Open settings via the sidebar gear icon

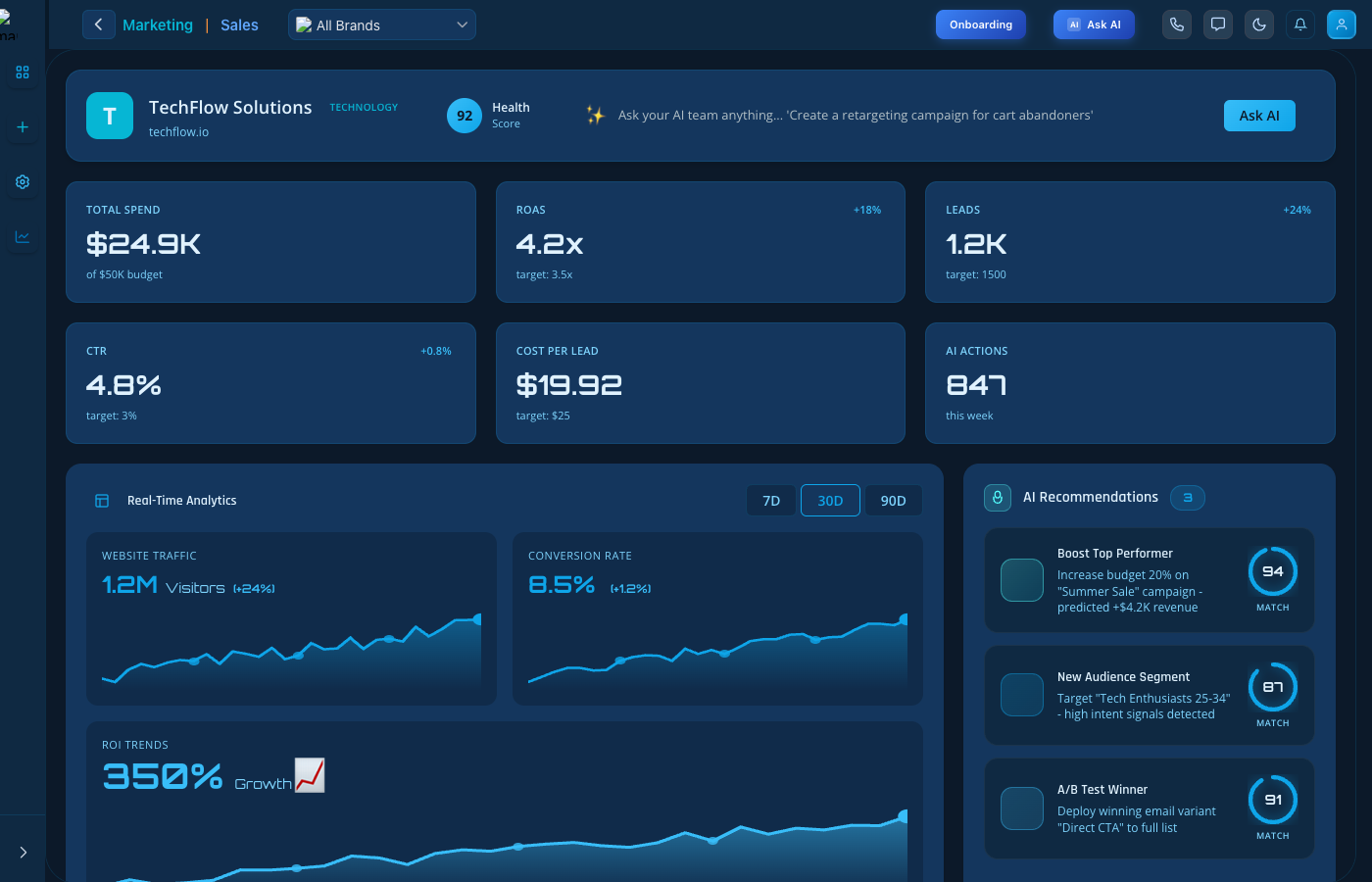[x=23, y=182]
